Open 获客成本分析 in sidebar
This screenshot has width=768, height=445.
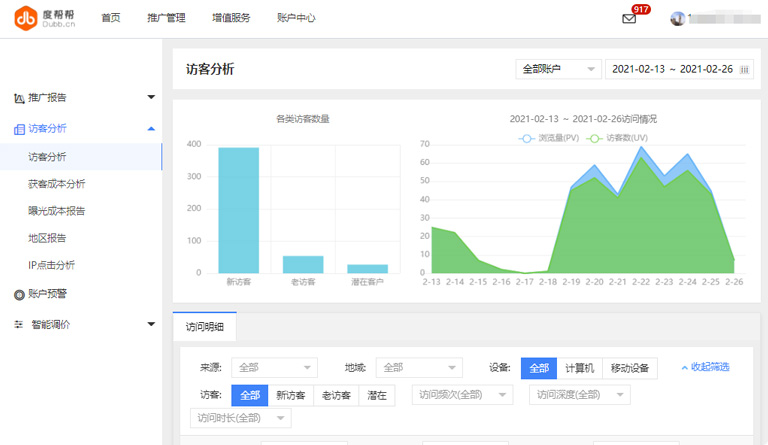pos(57,184)
